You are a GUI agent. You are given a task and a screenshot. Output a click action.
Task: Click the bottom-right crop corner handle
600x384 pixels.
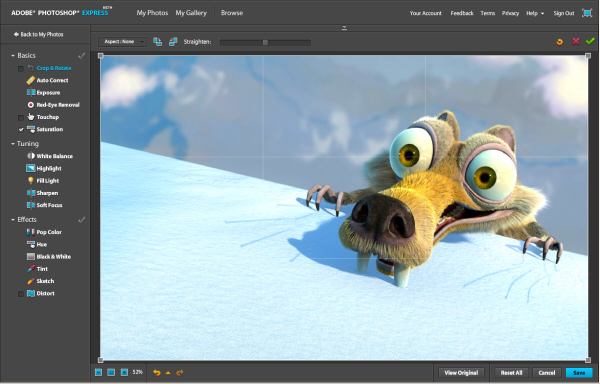pyautogui.click(x=588, y=360)
